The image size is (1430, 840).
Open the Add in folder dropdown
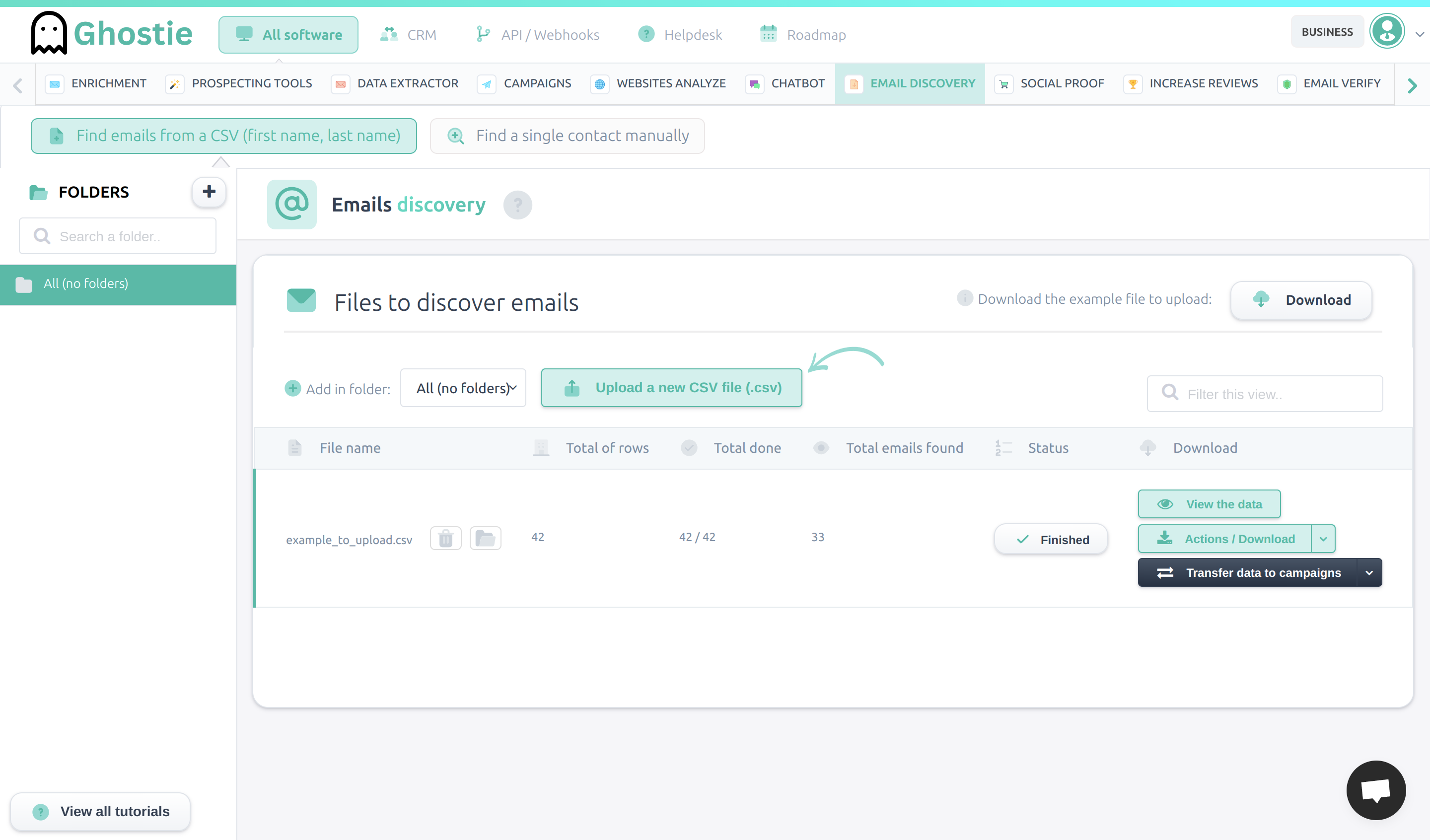(x=463, y=388)
